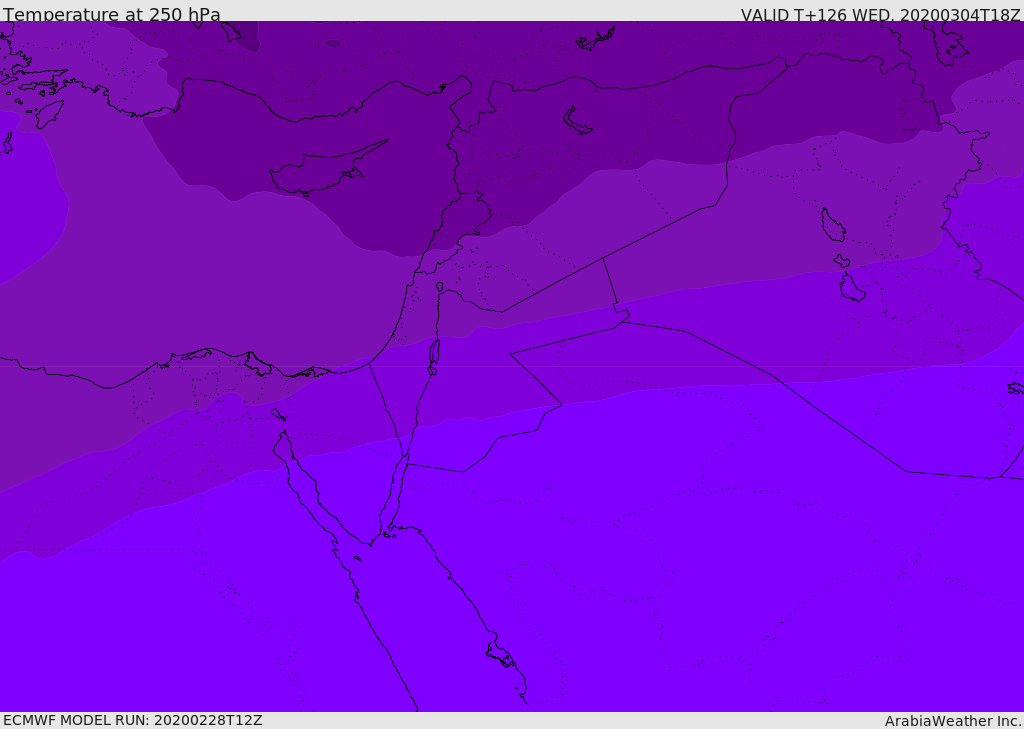Click the Dead Sea outline on the map
1024x729 pixels.
point(434,356)
